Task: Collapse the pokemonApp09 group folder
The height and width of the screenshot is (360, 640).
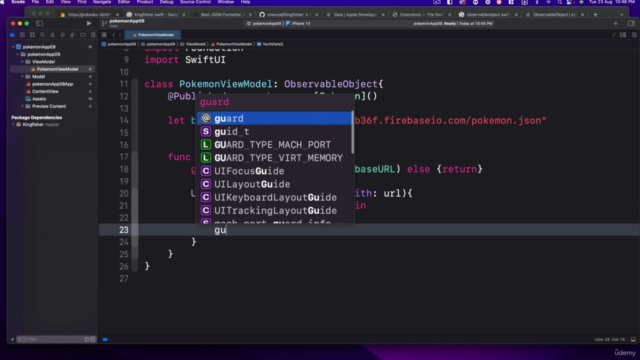Action: [x=18, y=54]
